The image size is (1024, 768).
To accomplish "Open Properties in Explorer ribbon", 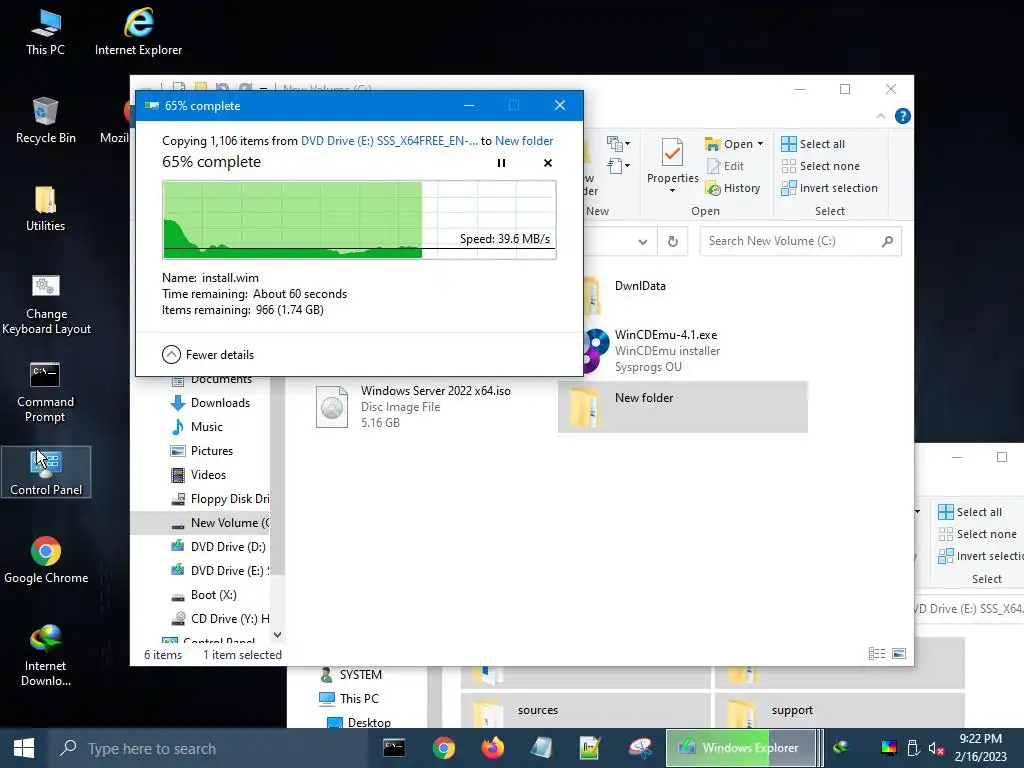I will [x=673, y=166].
